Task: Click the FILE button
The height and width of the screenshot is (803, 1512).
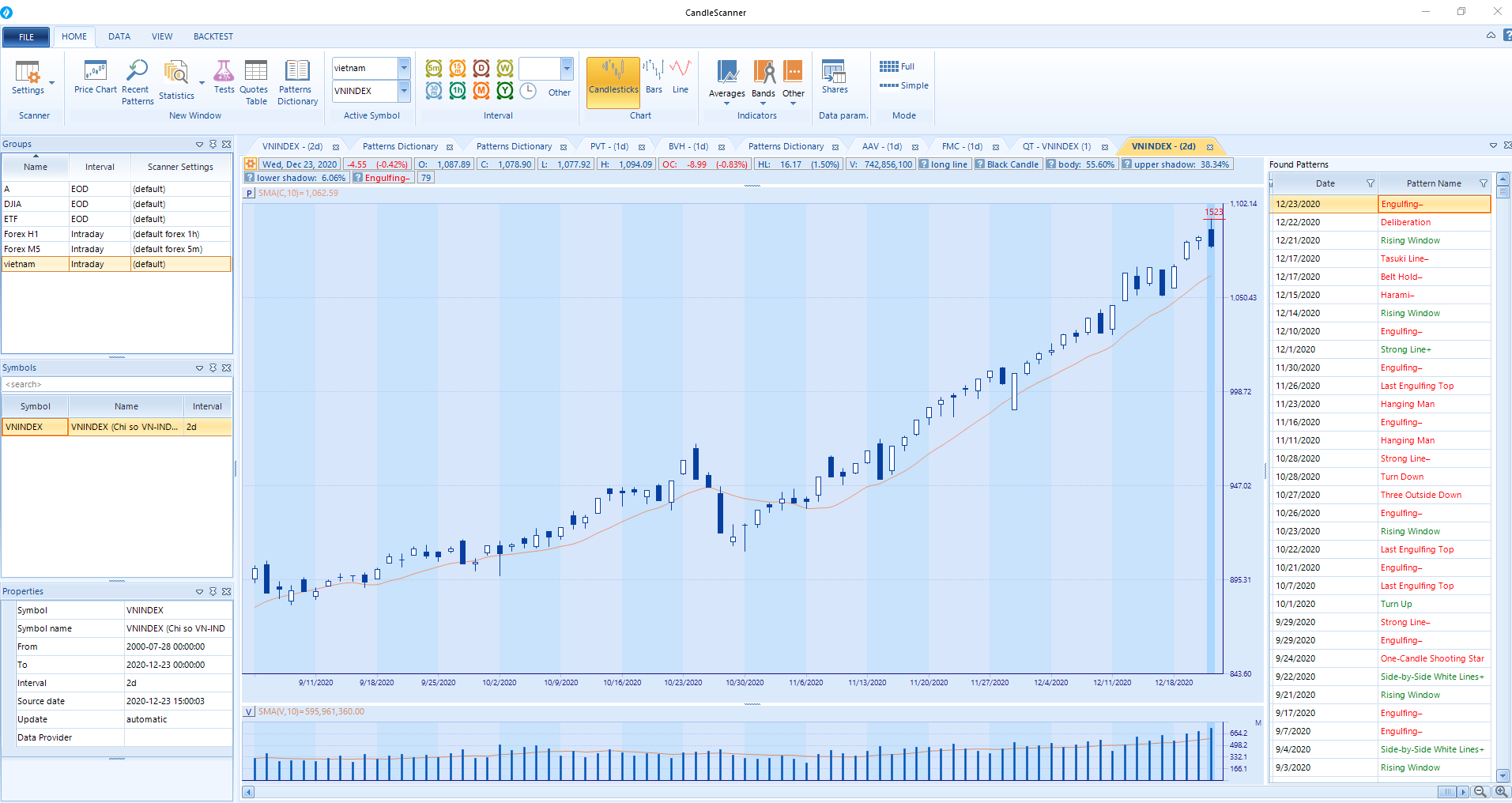Action: pyautogui.click(x=26, y=36)
